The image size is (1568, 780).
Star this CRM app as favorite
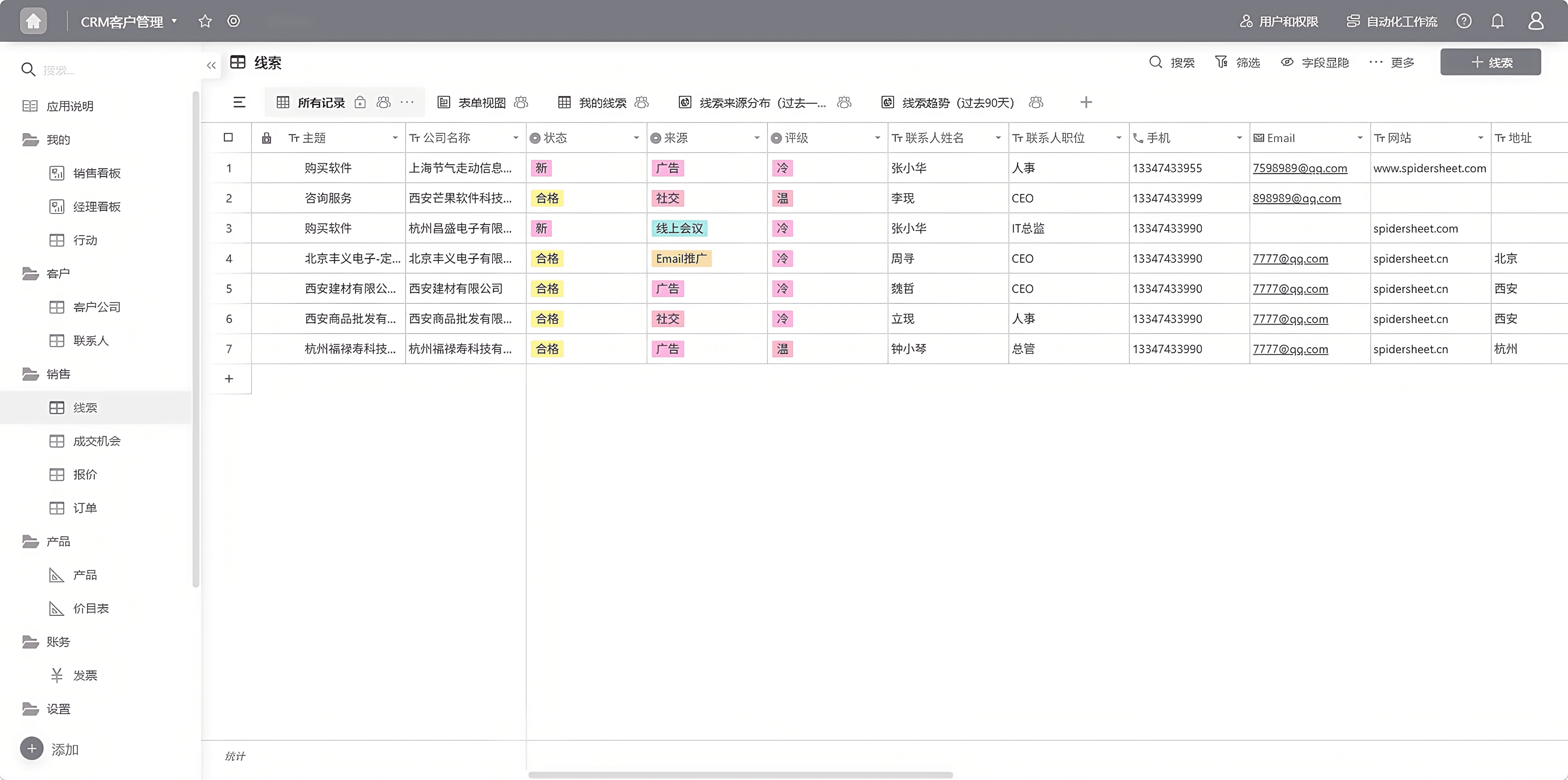click(205, 21)
